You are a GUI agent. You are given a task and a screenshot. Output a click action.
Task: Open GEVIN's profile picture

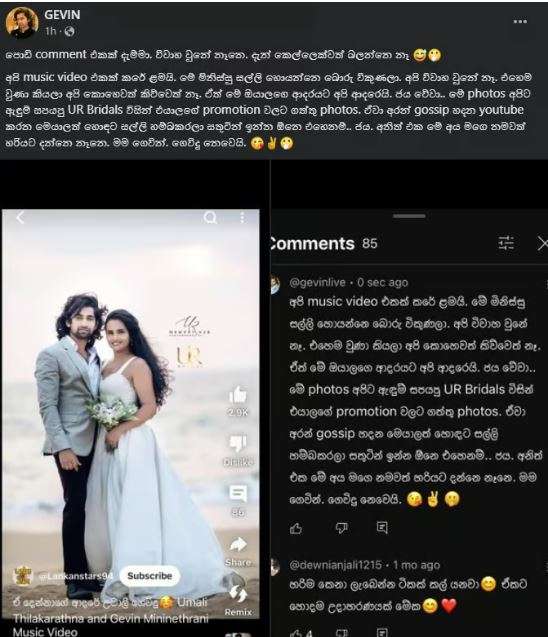click(x=22, y=23)
